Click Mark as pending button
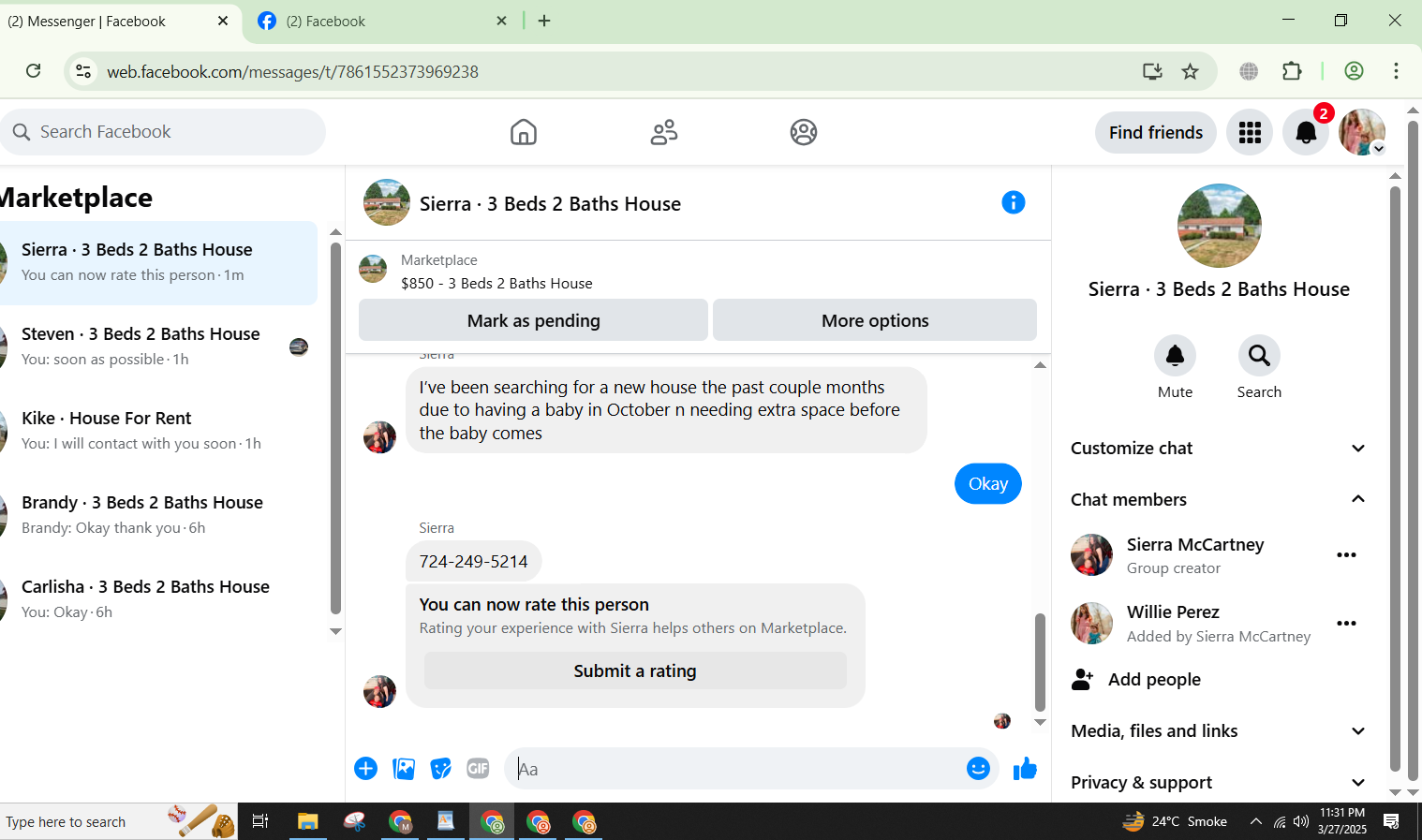This screenshot has width=1422, height=840. [x=533, y=320]
